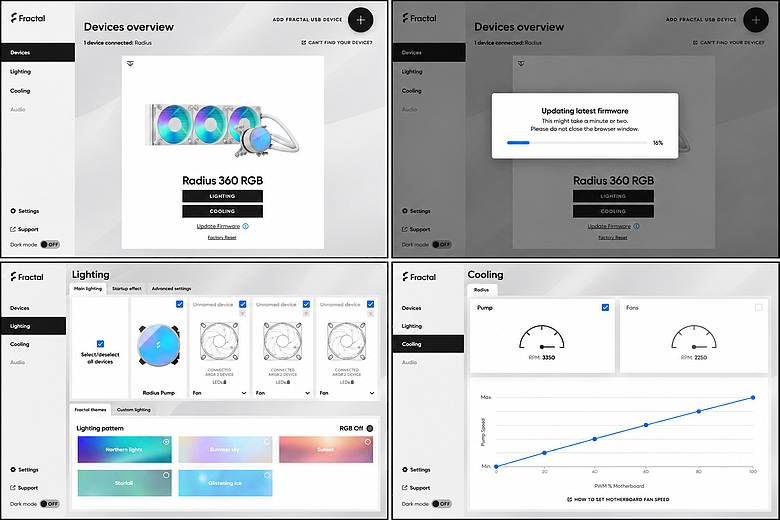Click info icon beside Update Firmware in Devices overview
Screen dimensions: 780x520
coord(246,226)
